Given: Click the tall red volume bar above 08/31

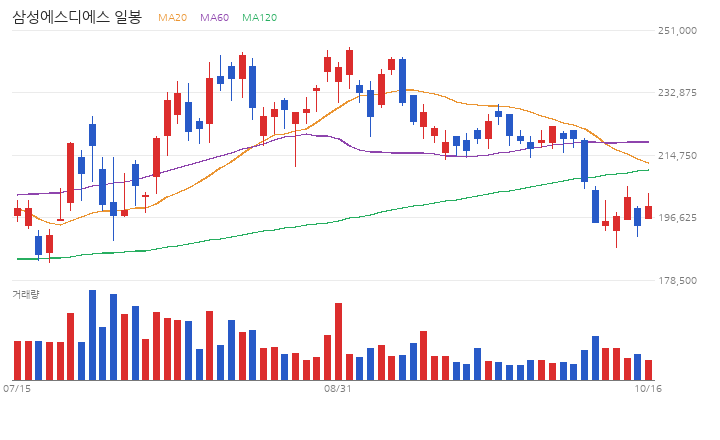Looking at the screenshot, I should click(x=338, y=341).
